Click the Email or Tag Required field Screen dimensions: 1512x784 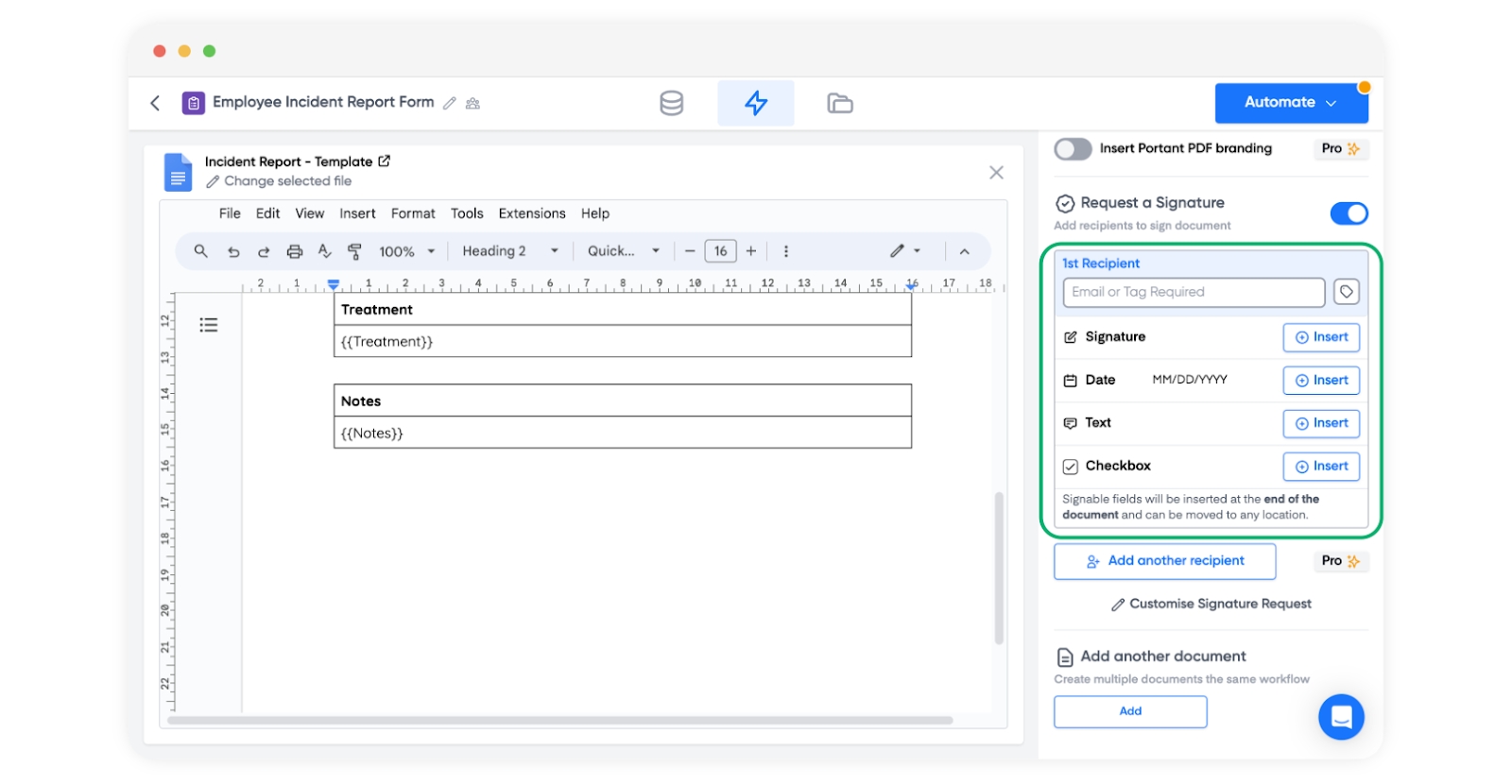pyautogui.click(x=1193, y=292)
